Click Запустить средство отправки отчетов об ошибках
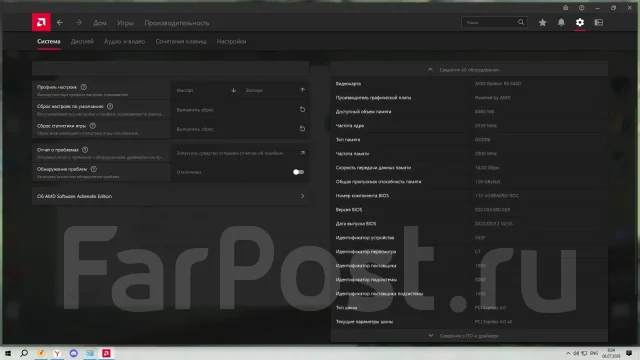This screenshot has height=360, width=640. point(240,153)
